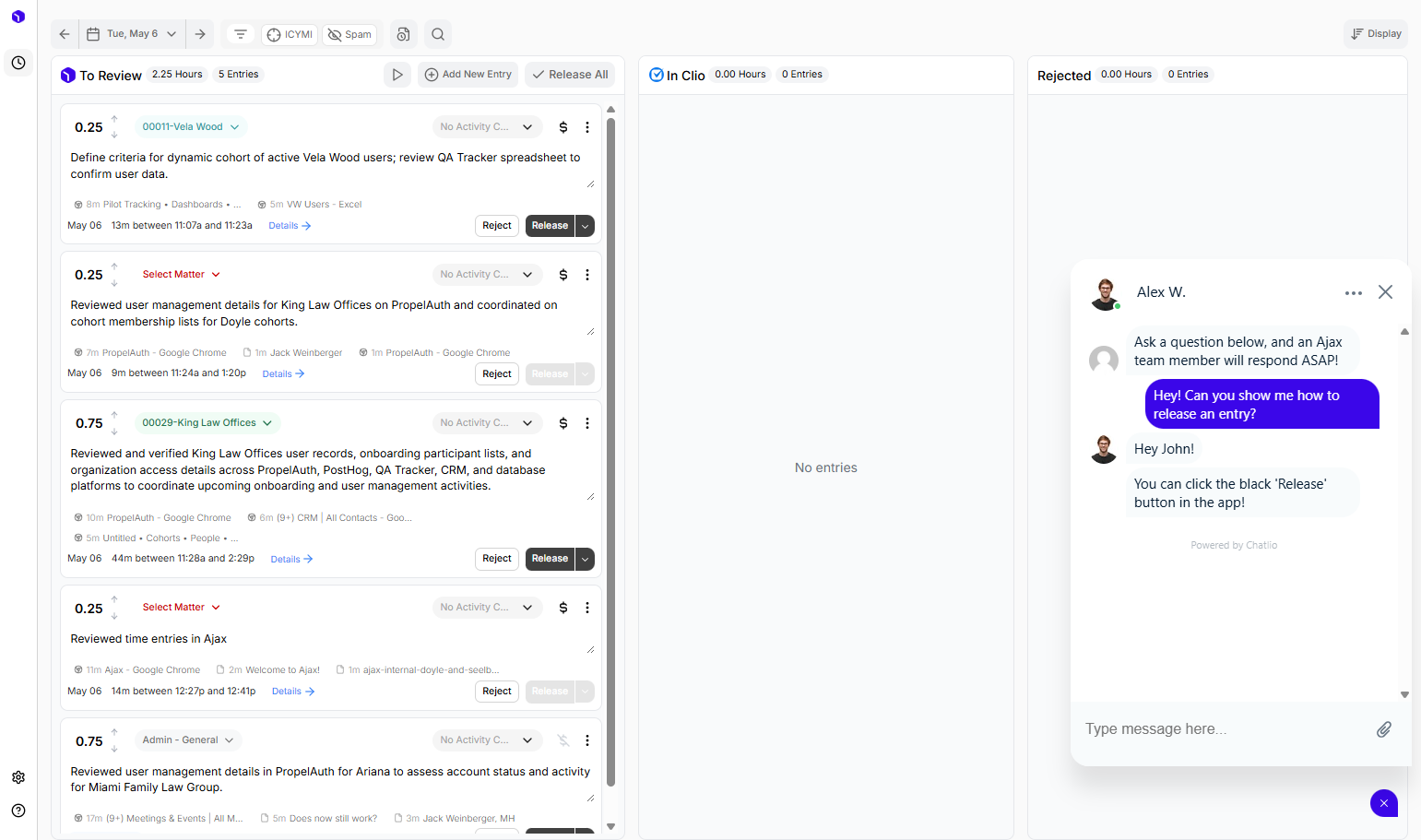Click Release All
1421x840 pixels.
click(571, 75)
